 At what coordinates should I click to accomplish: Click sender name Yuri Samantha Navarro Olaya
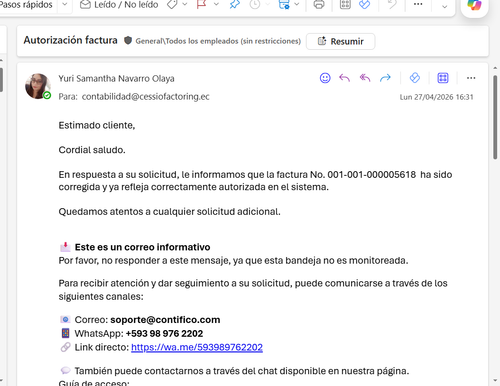116,79
